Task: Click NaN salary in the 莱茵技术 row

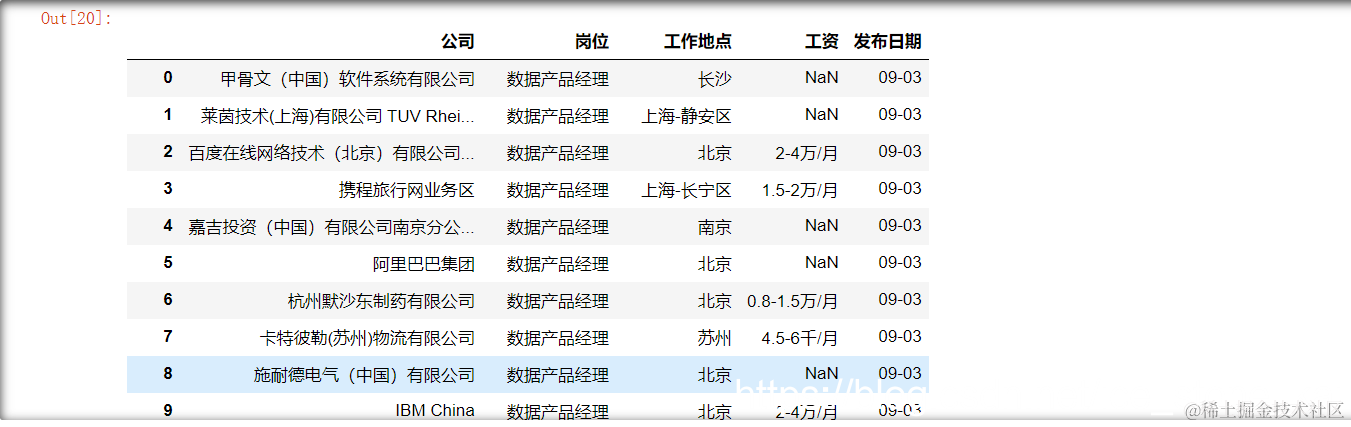Action: pyautogui.click(x=822, y=115)
